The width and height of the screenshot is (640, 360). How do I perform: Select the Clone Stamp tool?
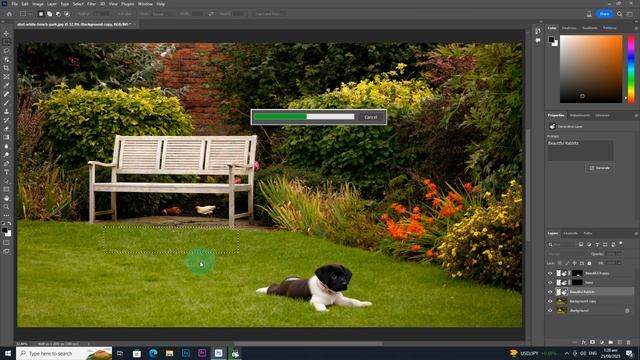point(6,111)
